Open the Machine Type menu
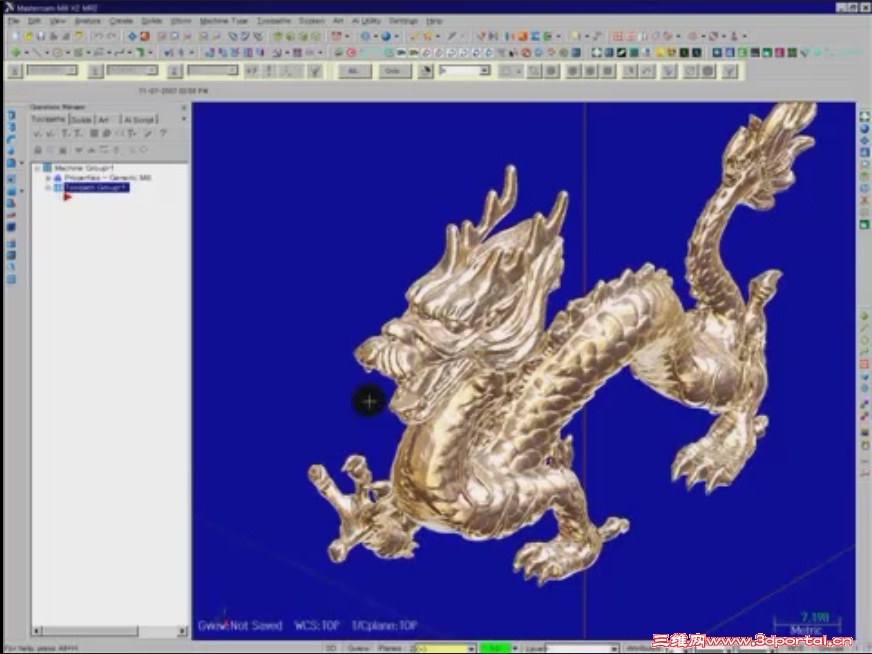Image resolution: width=872 pixels, height=654 pixels. click(x=224, y=21)
